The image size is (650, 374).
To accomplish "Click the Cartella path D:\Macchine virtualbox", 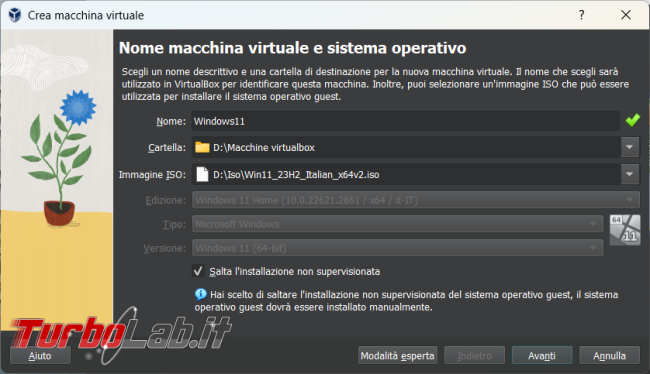I will click(264, 148).
